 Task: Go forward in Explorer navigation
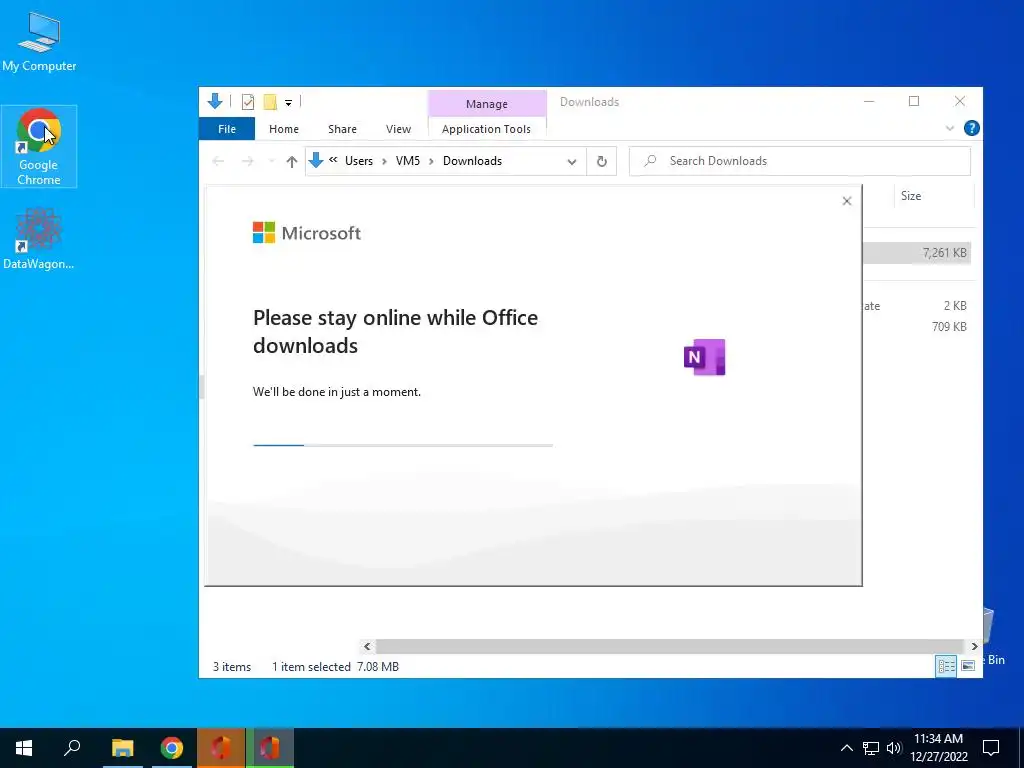(248, 161)
